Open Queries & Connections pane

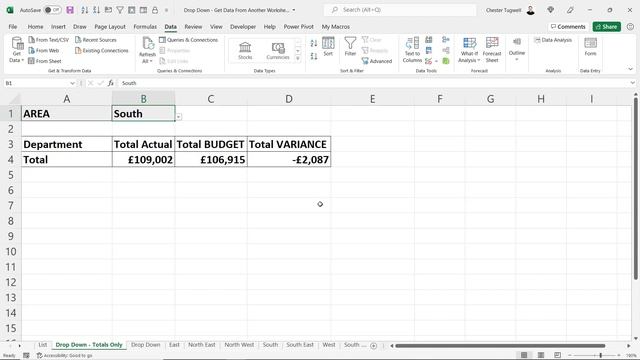189,40
